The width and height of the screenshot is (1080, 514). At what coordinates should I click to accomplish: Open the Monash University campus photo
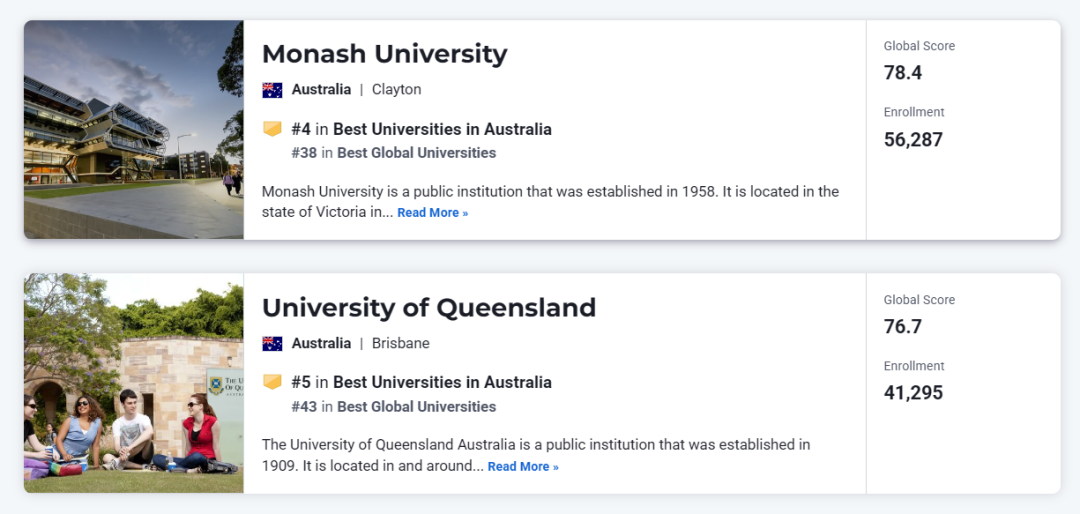pyautogui.click(x=134, y=130)
